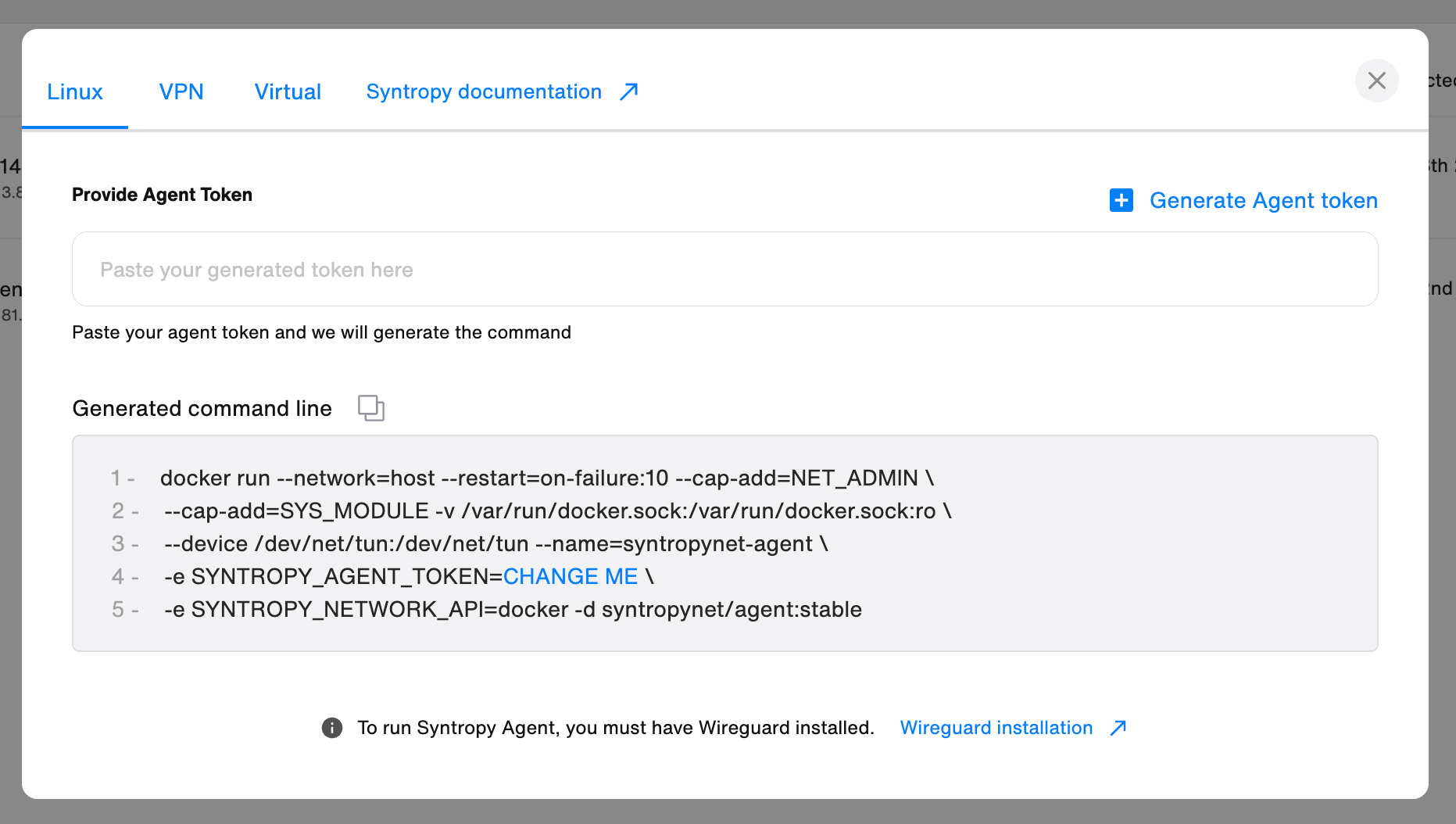Screen dimensions: 1456x824
Task: Copy the generated command line
Action: (371, 408)
